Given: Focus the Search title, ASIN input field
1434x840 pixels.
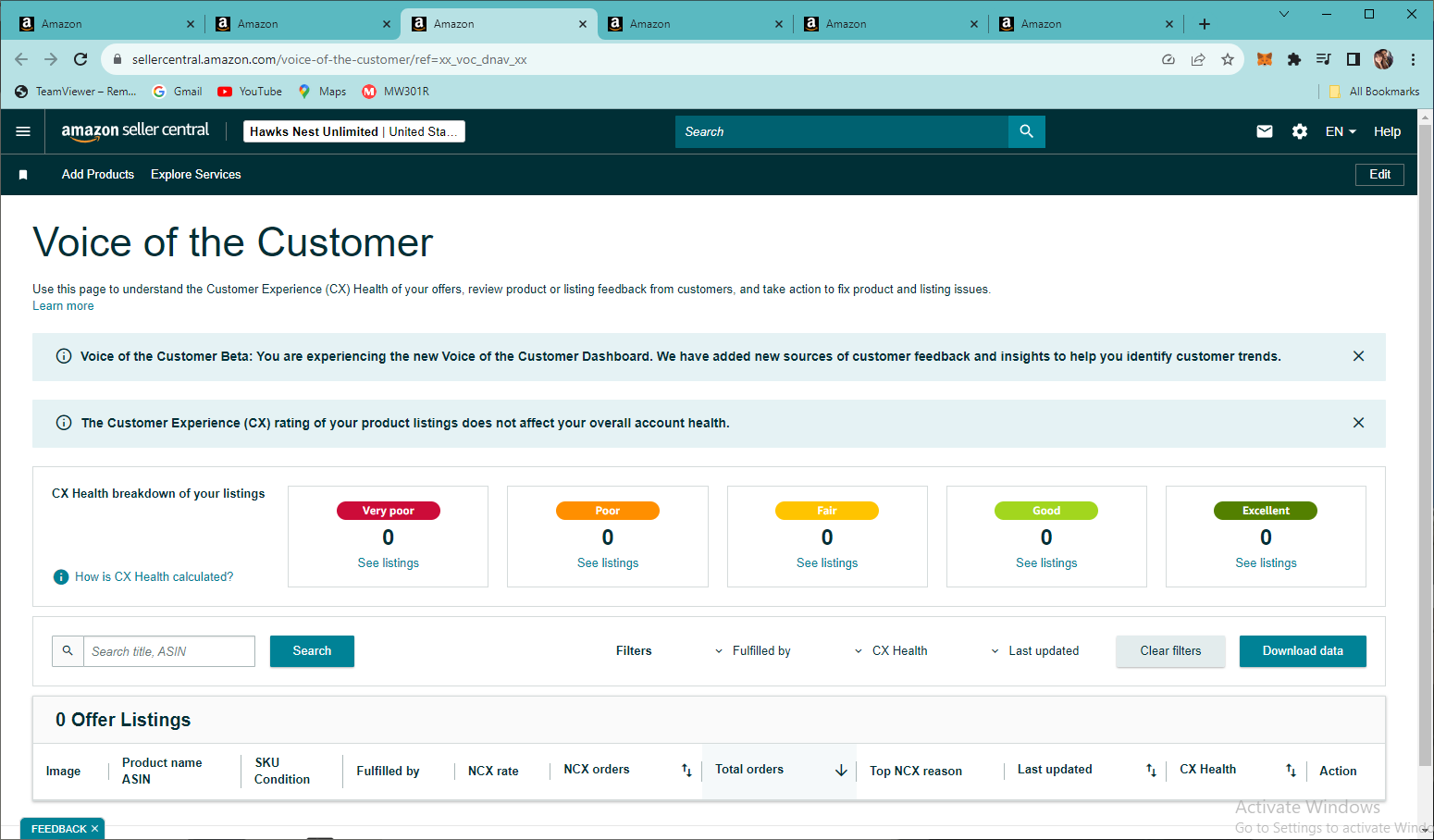Looking at the screenshot, I should pyautogui.click(x=169, y=651).
